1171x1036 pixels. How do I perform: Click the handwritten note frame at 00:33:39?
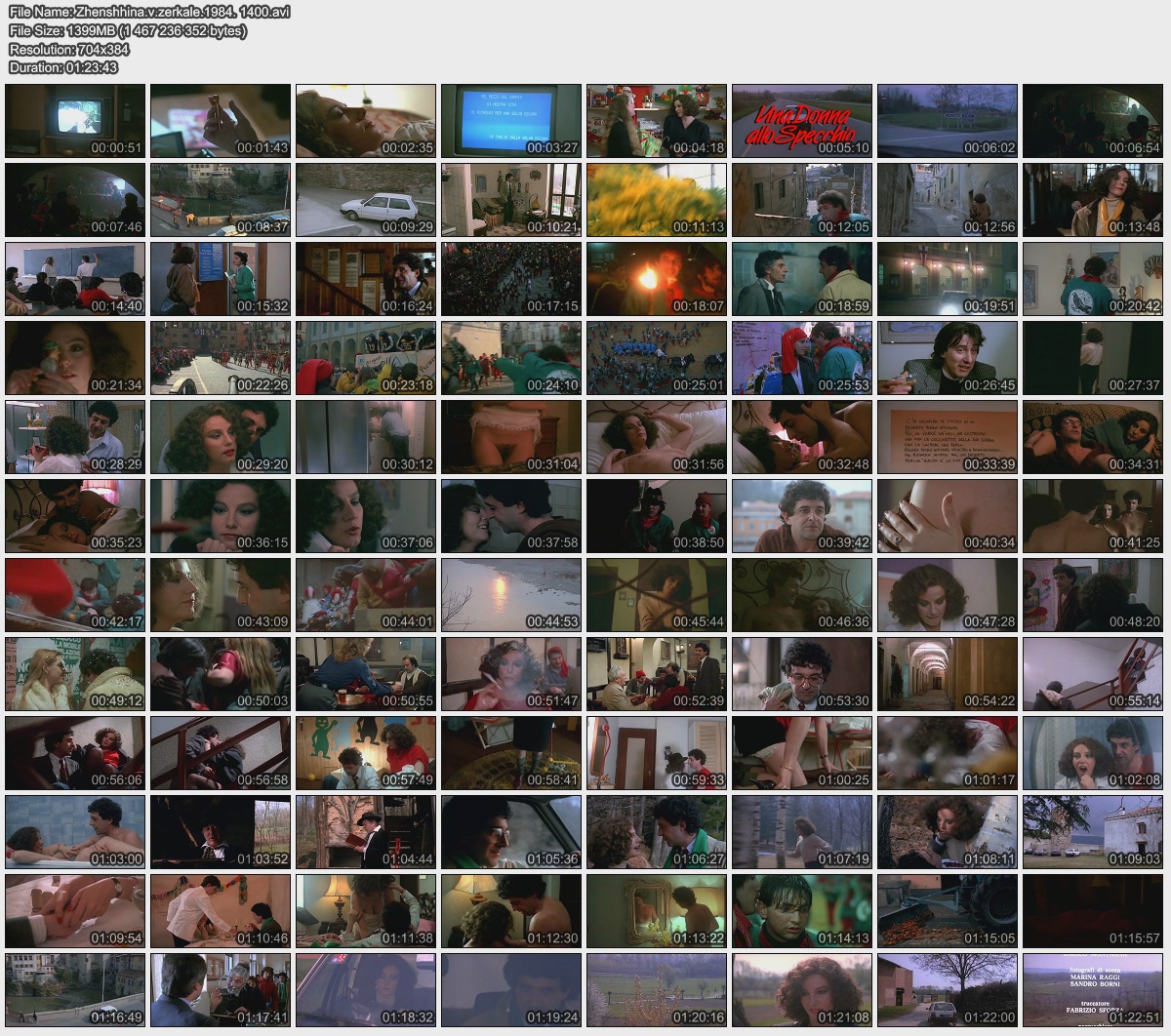tap(948, 437)
